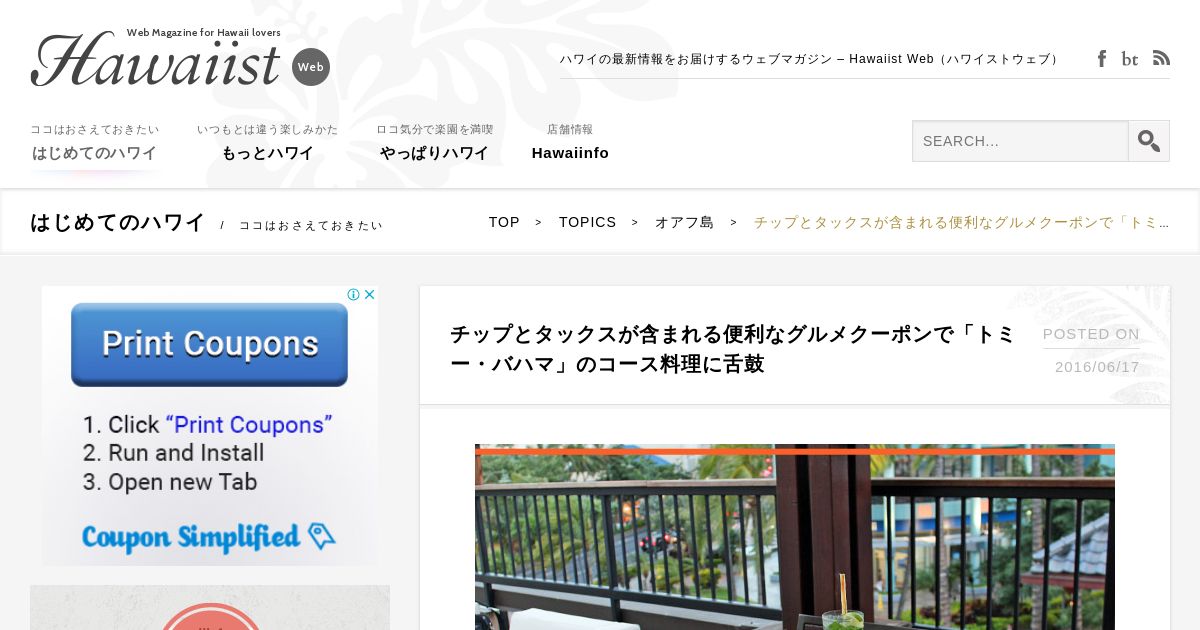Open the Hawaiinfo menu

570,144
